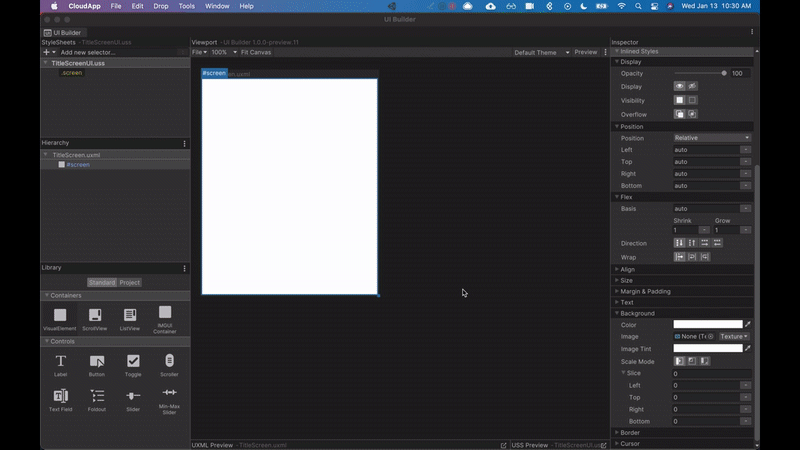Open the Hierarchy panel options menu

click(184, 143)
